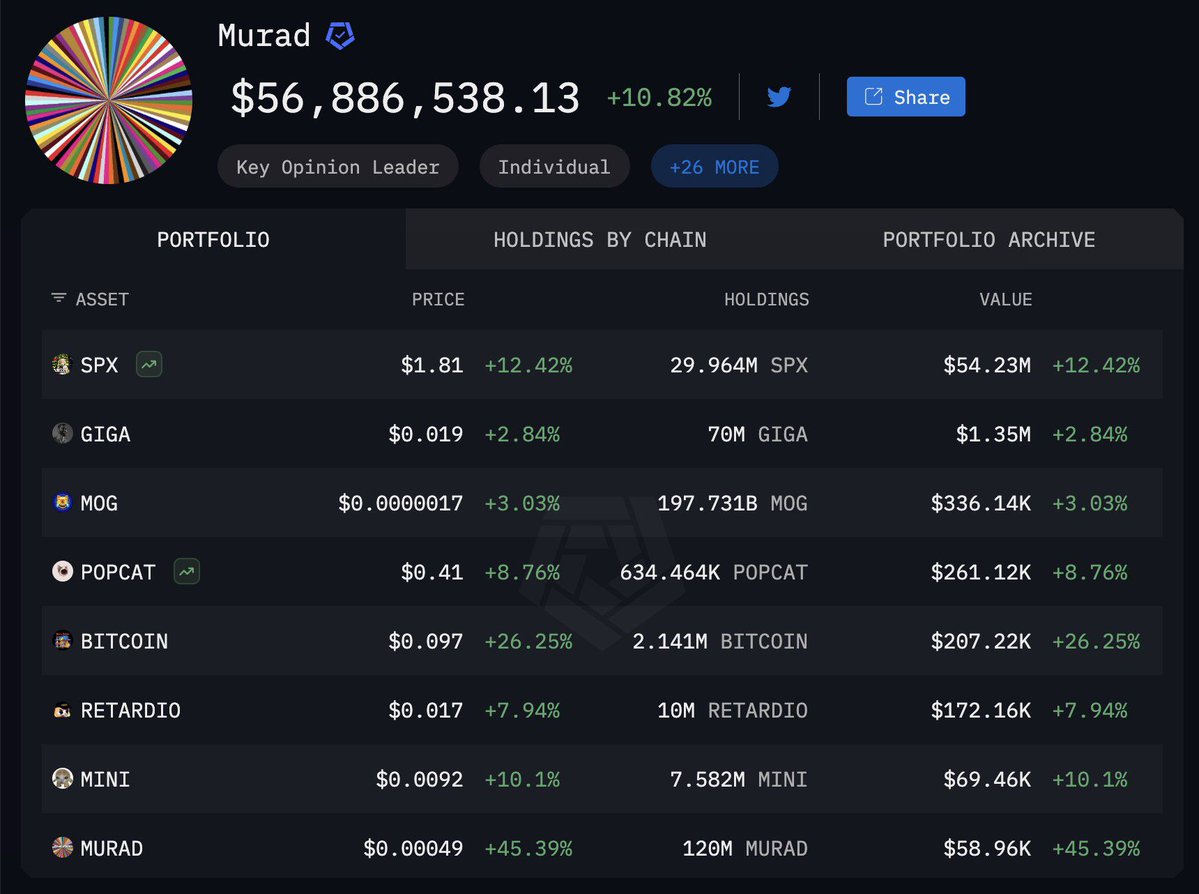The width and height of the screenshot is (1199, 894).
Task: Click the Key Opinion Leader tag
Action: pyautogui.click(x=338, y=167)
